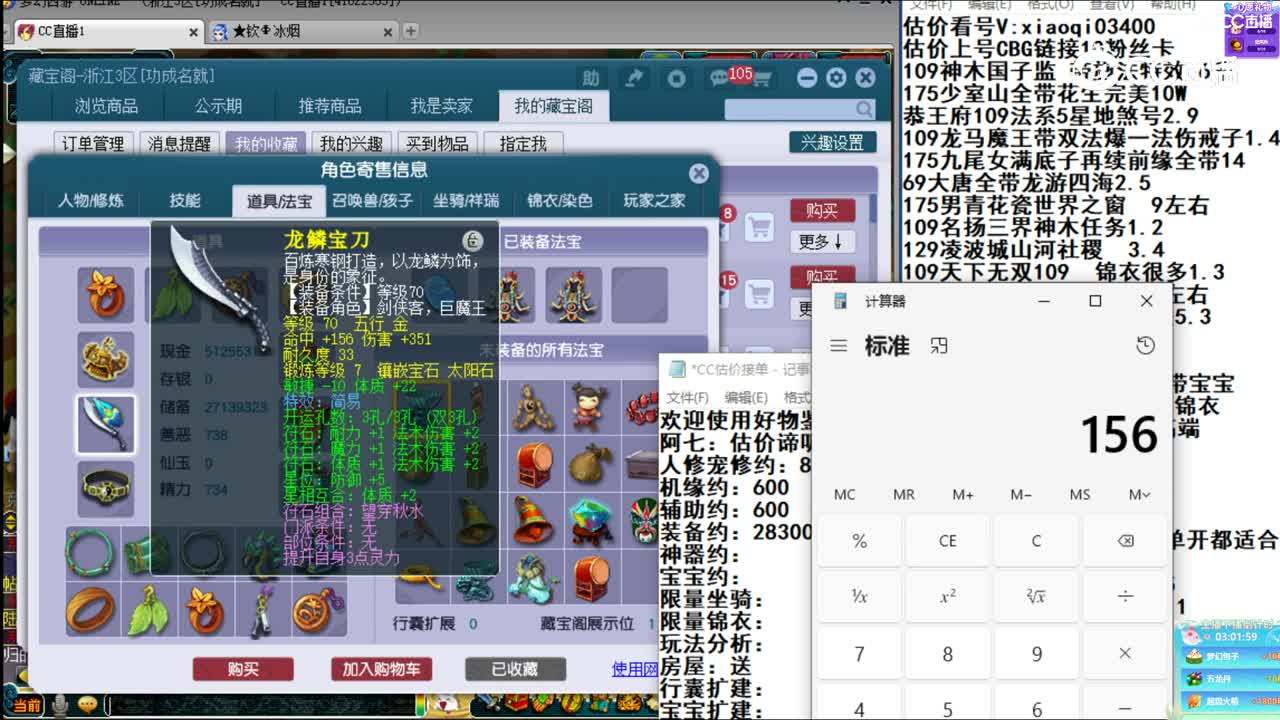
Task: Click the teal statue fabao icon
Action: coord(535,578)
